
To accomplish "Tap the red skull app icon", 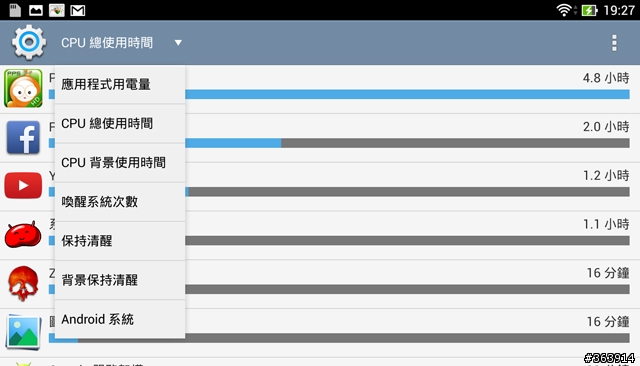I will point(23,283).
